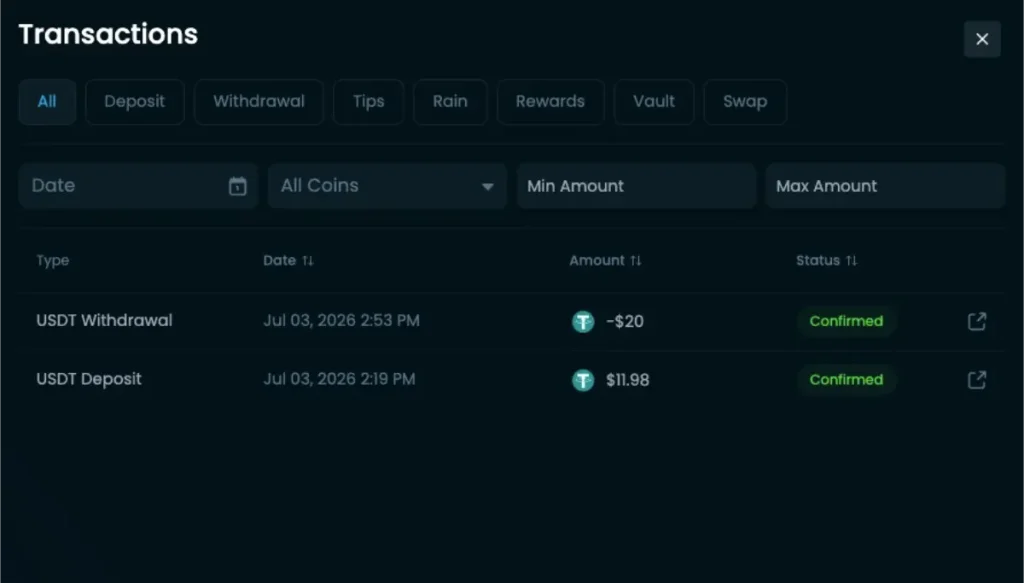This screenshot has width=1024, height=583.
Task: Click Confirmed status of USDT Deposit
Action: [846, 380]
